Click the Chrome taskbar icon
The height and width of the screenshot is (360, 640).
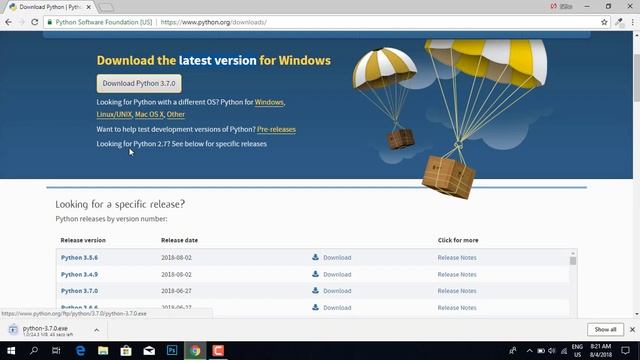point(196,351)
